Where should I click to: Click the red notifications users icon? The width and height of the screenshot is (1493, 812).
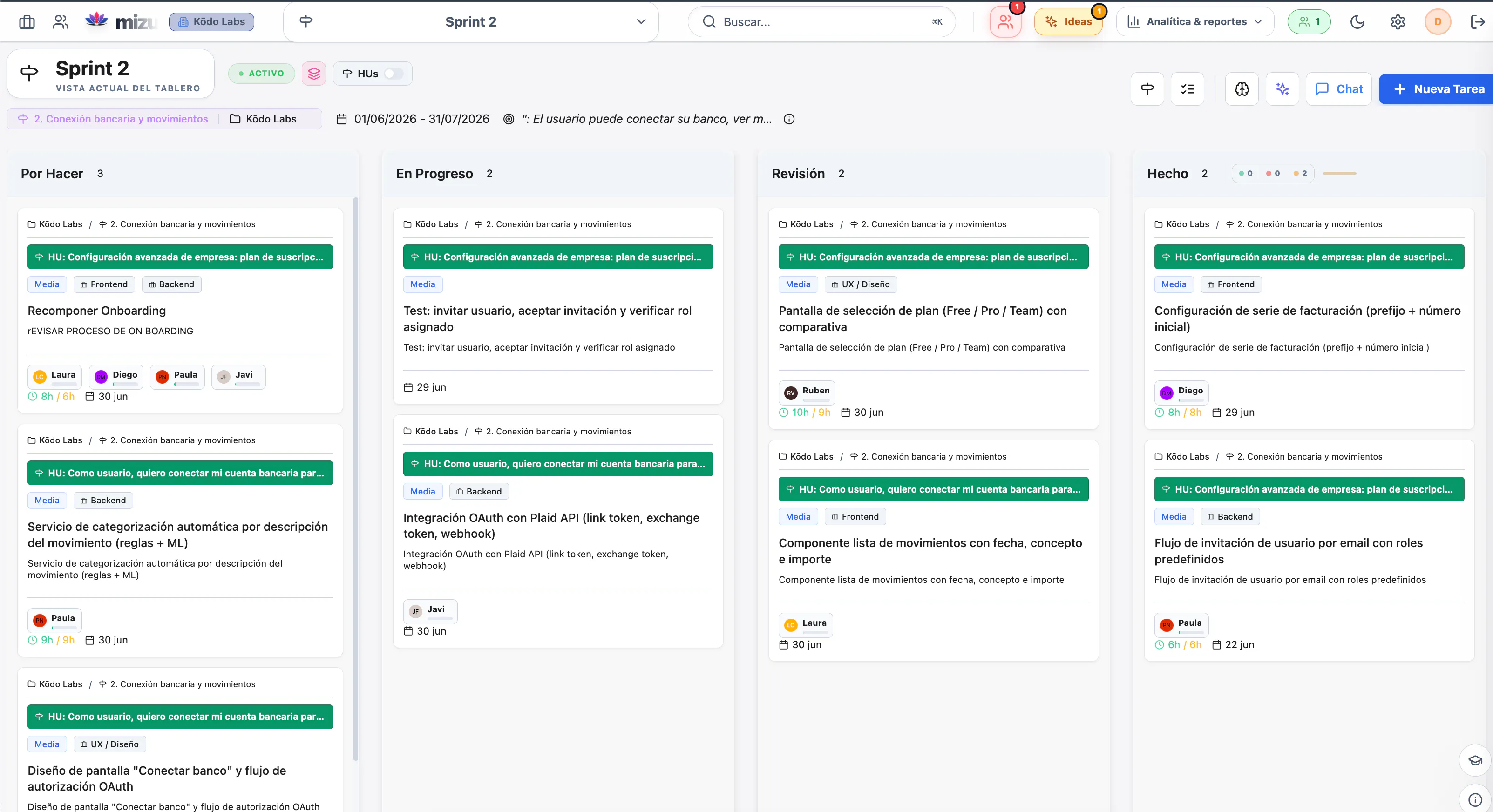(1005, 22)
